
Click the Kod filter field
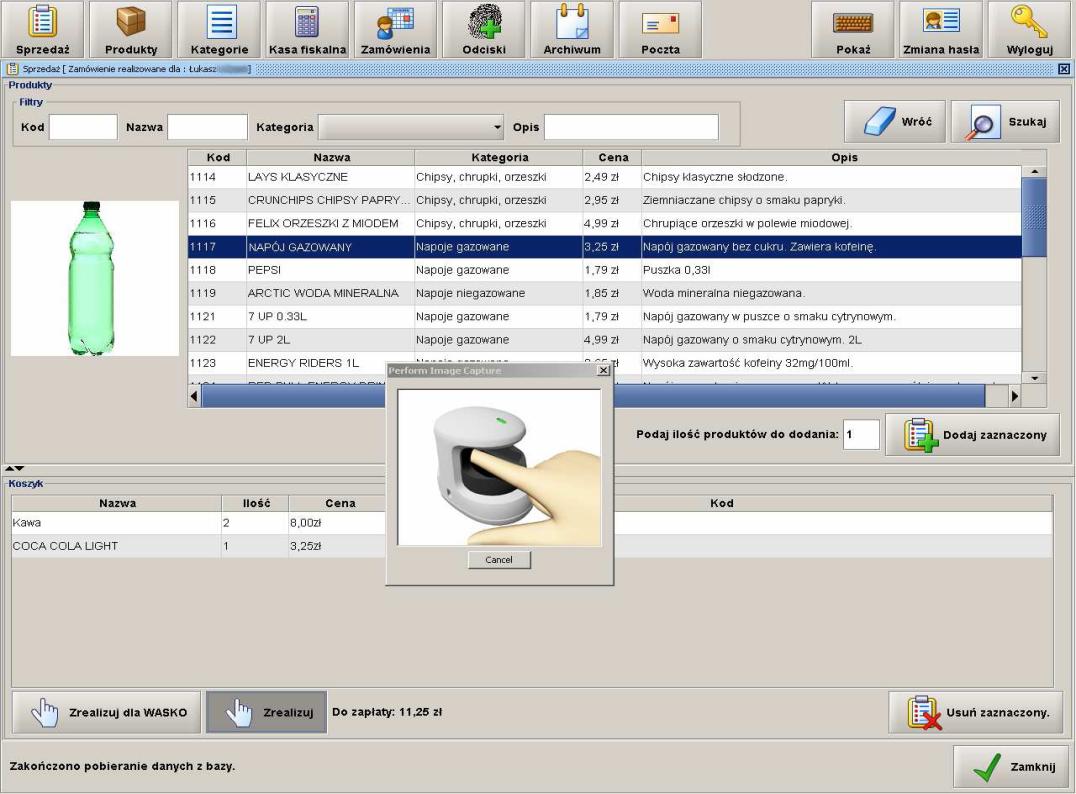click(x=83, y=127)
